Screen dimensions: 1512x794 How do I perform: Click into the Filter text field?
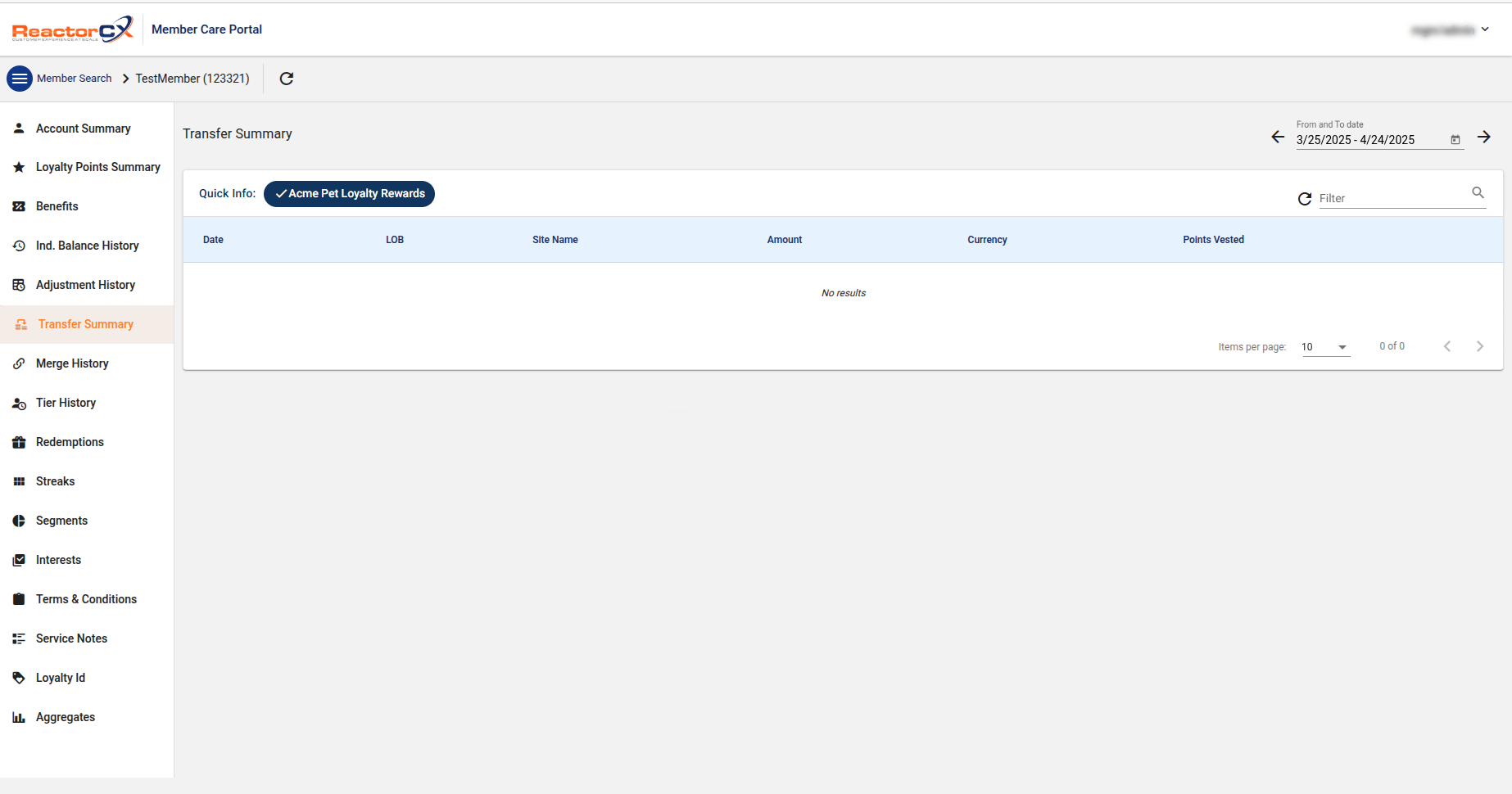coord(1392,198)
